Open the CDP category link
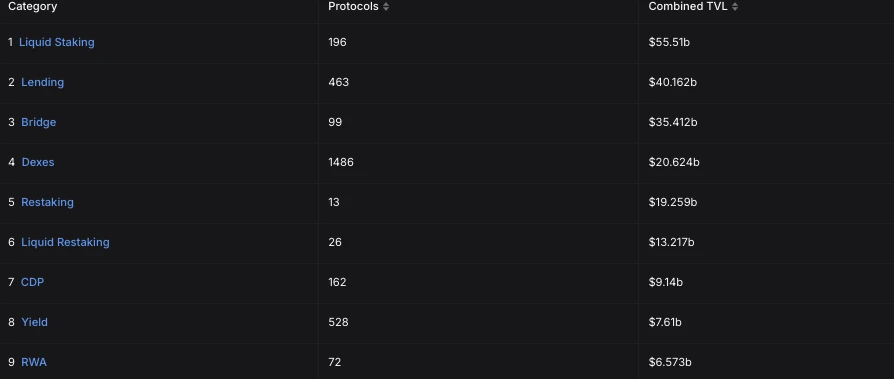Screen dimensions: 894x379 [x=32, y=282]
